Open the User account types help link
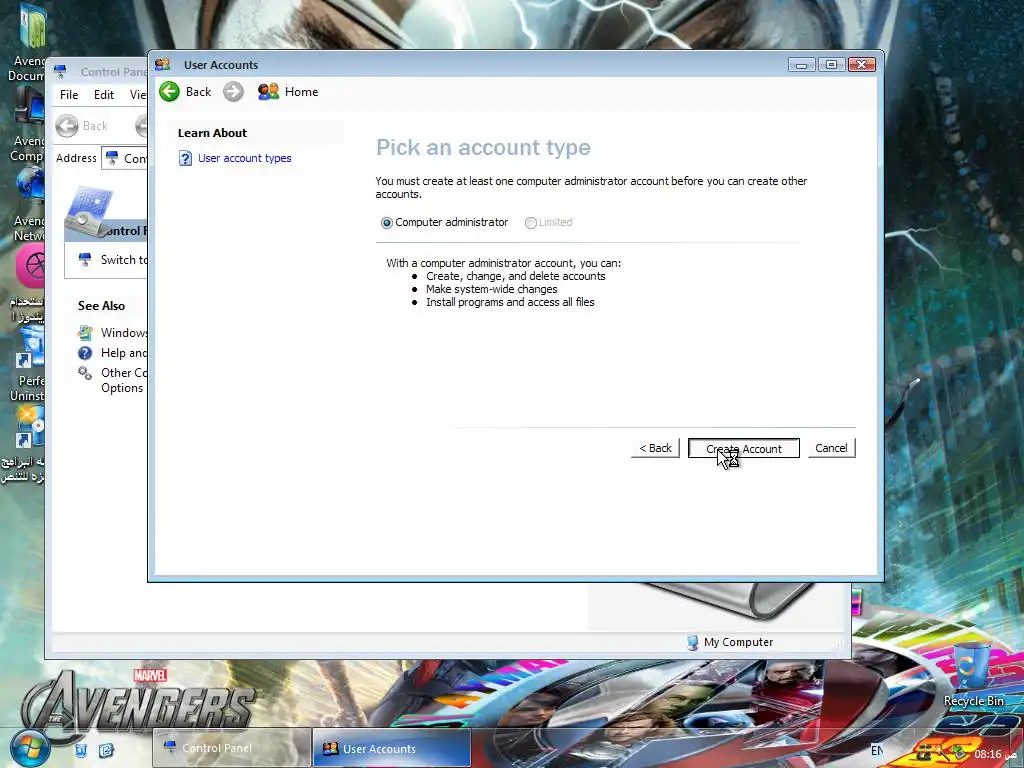1024x768 pixels. (x=244, y=158)
